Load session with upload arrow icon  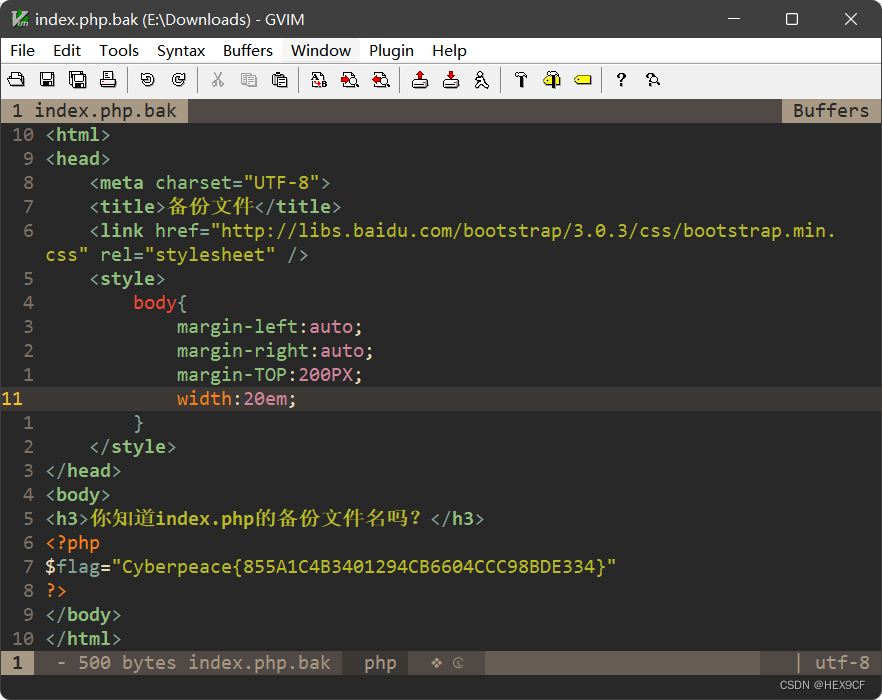420,80
